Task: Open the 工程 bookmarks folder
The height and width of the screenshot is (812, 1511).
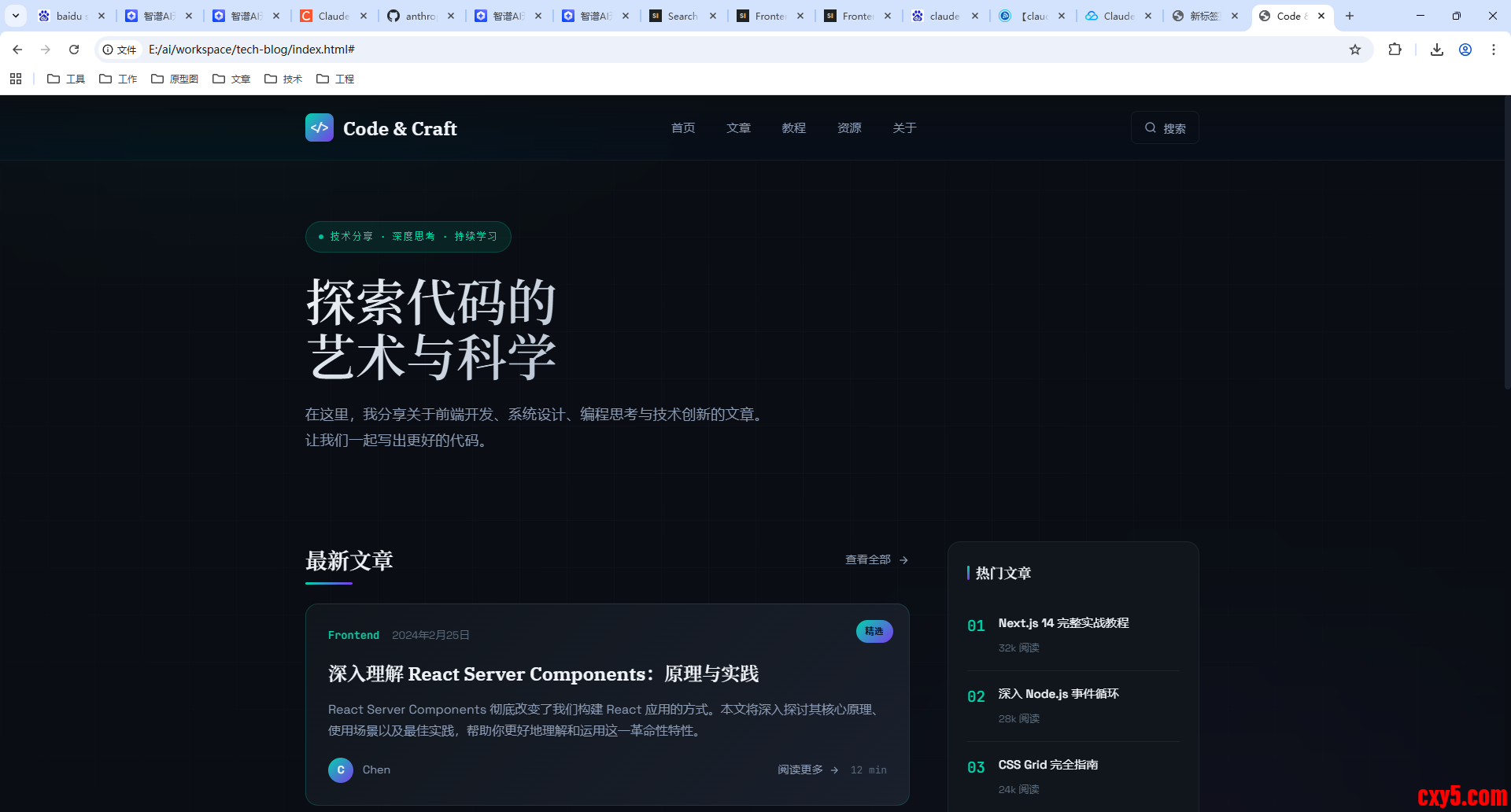Action: click(x=335, y=79)
